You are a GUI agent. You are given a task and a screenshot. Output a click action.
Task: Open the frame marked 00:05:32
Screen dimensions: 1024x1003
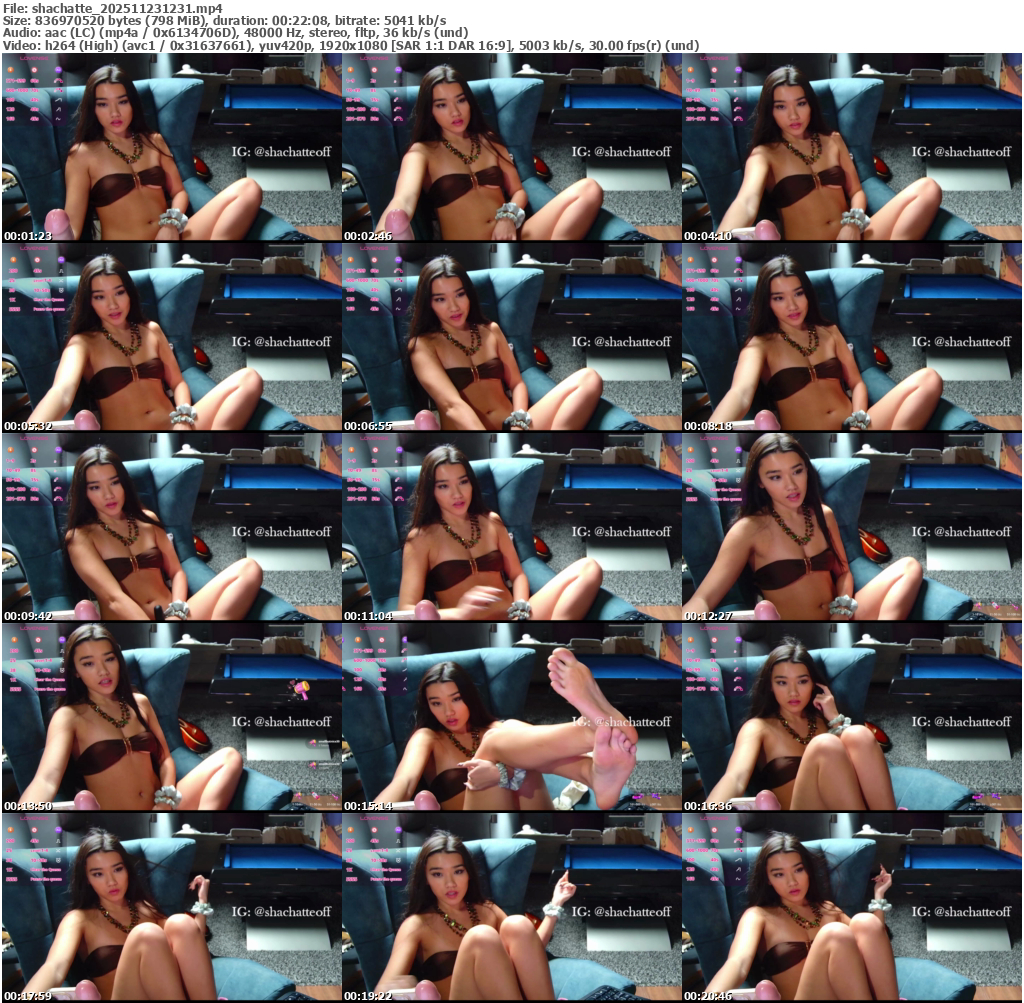pyautogui.click(x=172, y=337)
